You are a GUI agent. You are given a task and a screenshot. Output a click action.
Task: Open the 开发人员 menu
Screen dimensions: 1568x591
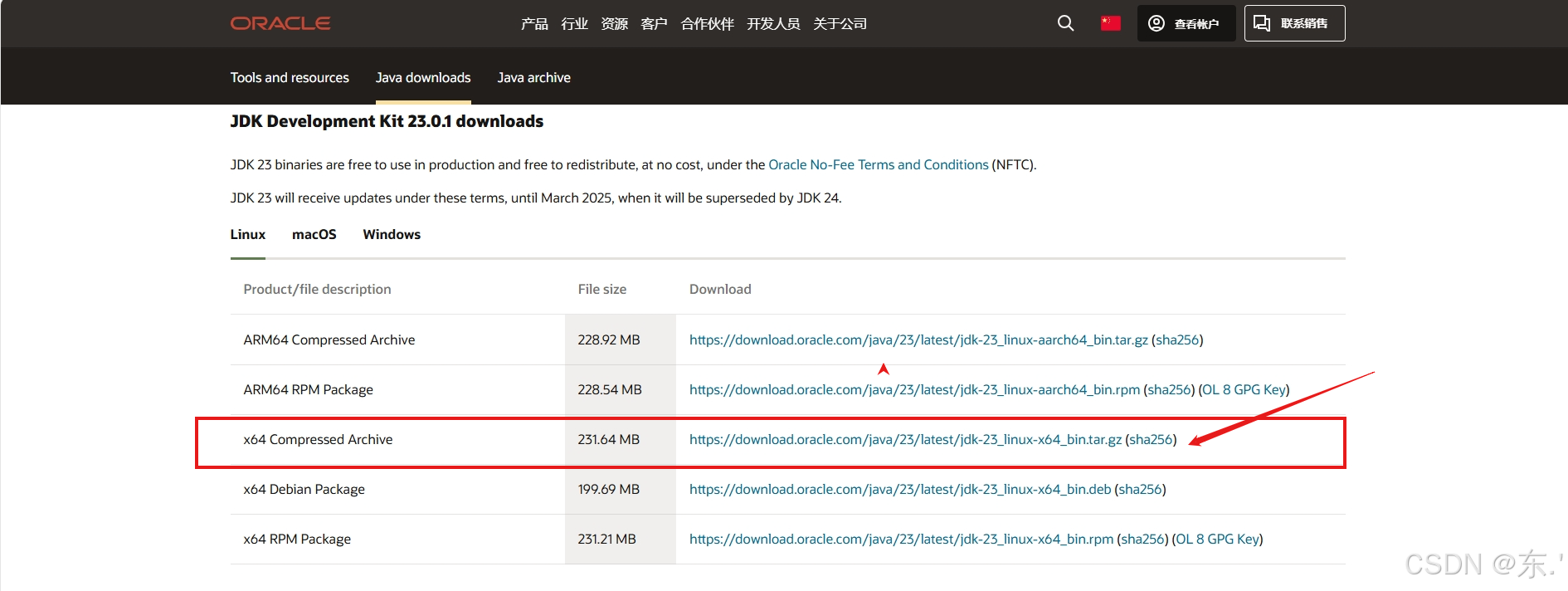[x=773, y=24]
